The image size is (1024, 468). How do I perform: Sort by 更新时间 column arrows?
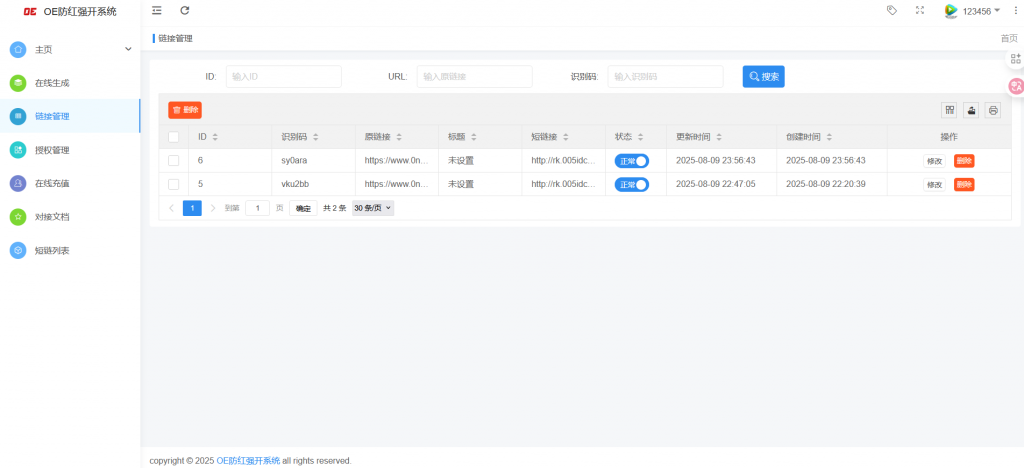tap(718, 137)
